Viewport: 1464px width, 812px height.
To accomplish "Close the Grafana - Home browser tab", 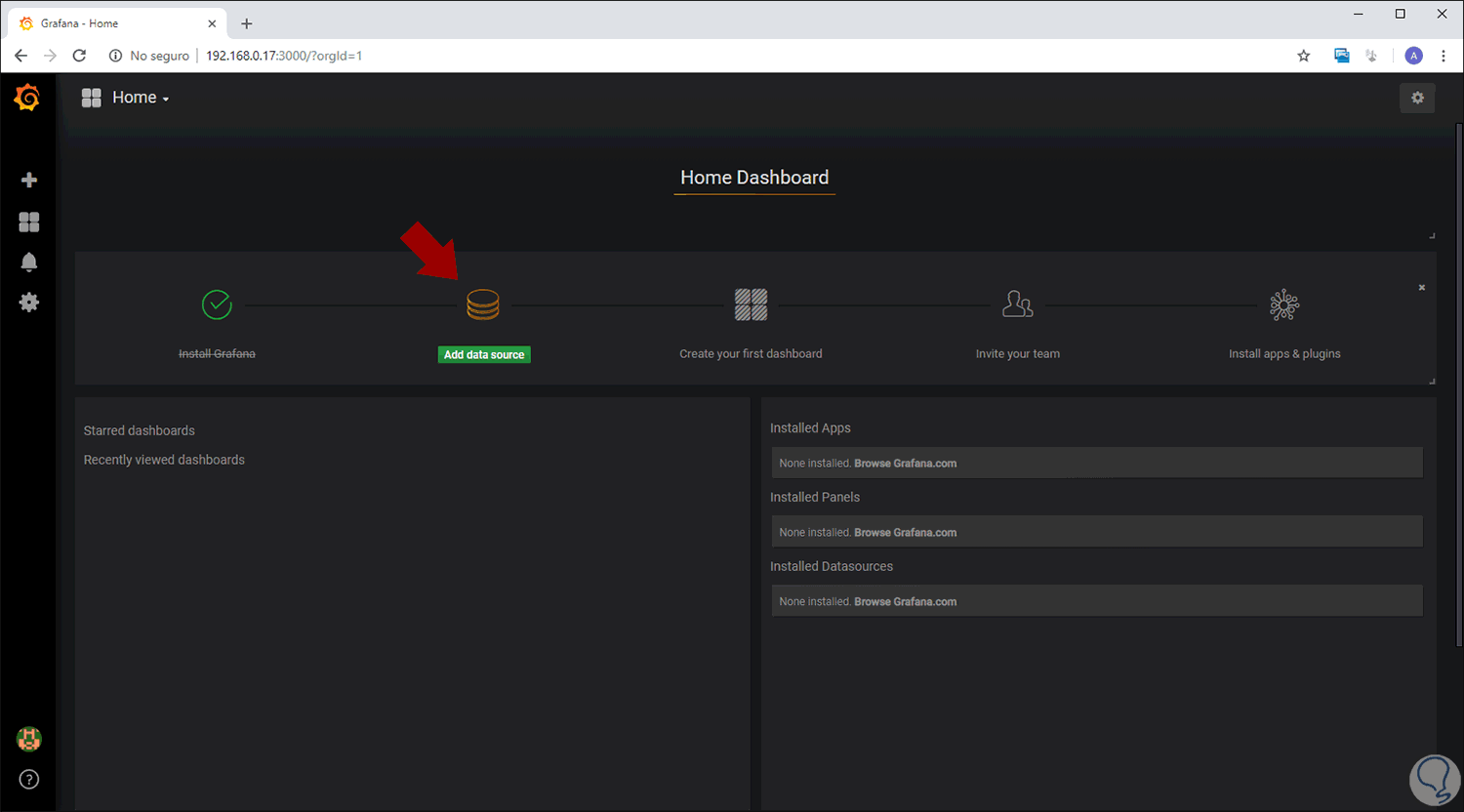I will (212, 23).
